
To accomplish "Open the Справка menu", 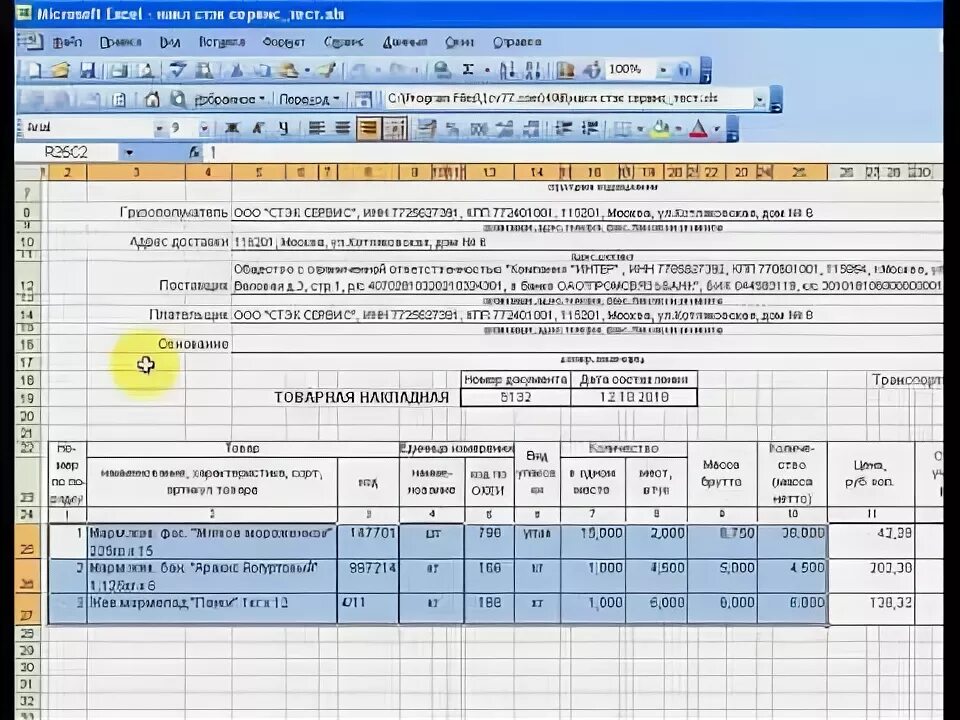I will click(x=517, y=42).
